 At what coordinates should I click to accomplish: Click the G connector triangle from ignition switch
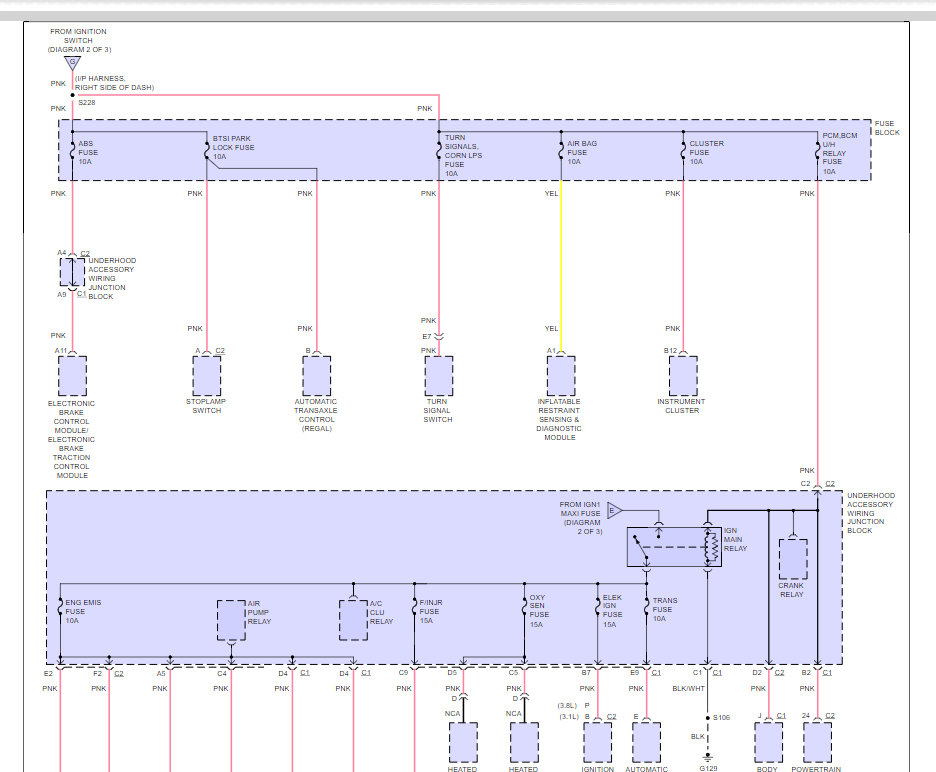click(72, 64)
